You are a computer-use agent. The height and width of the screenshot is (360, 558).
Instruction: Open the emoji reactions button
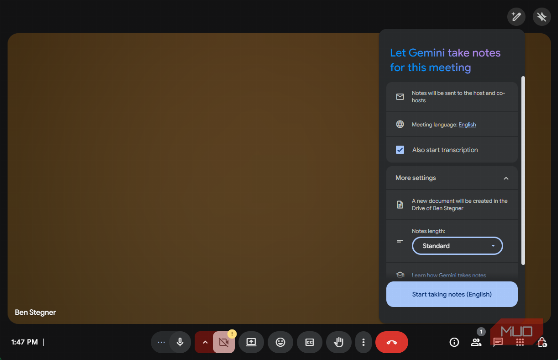[280, 342]
